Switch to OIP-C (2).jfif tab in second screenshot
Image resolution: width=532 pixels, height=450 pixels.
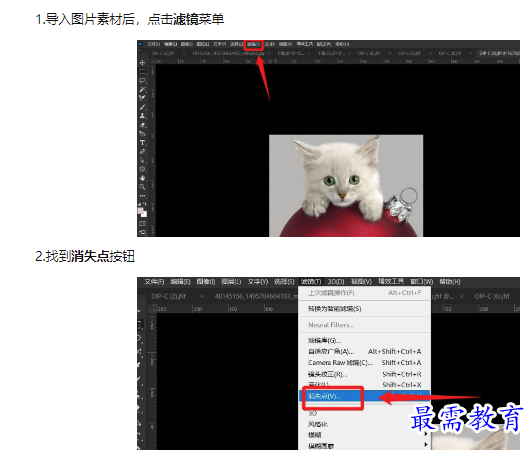pos(169,297)
